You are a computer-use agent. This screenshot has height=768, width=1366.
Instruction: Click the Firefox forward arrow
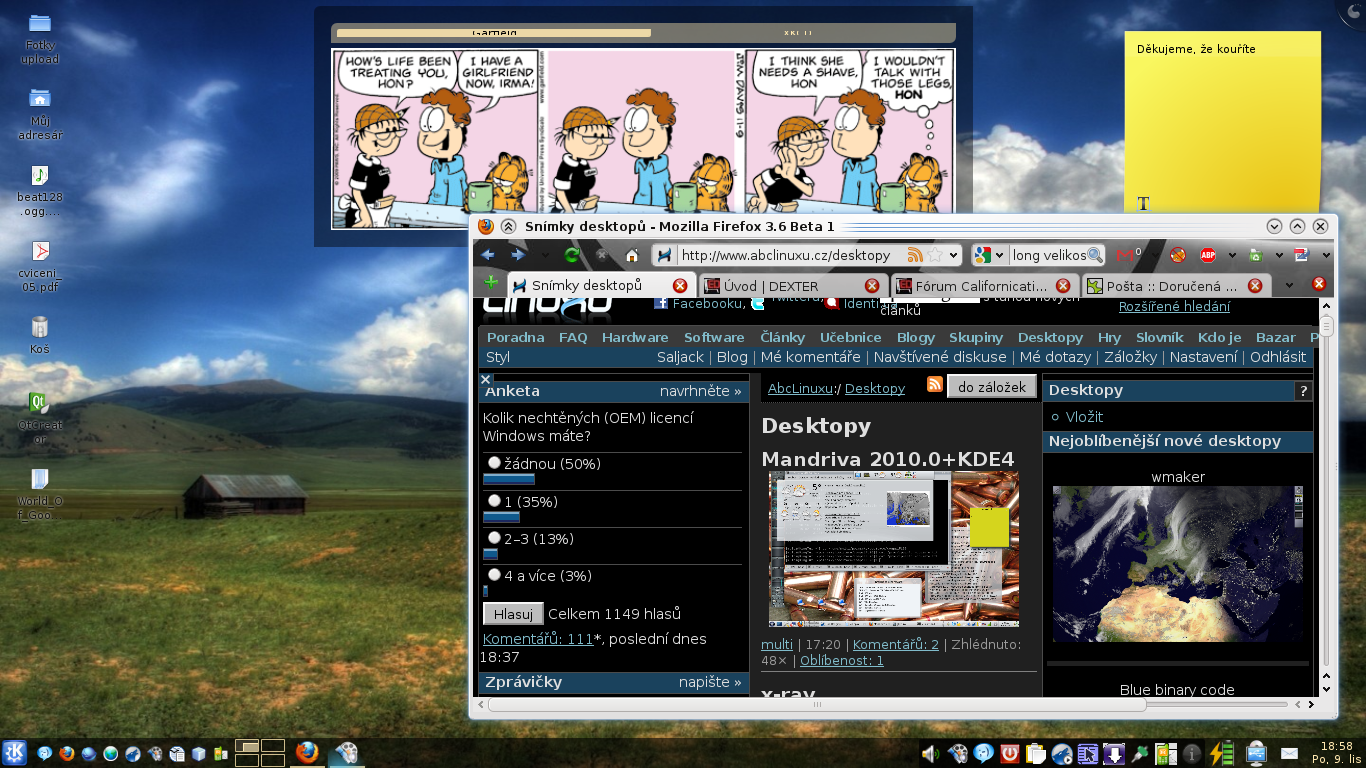[x=518, y=255]
